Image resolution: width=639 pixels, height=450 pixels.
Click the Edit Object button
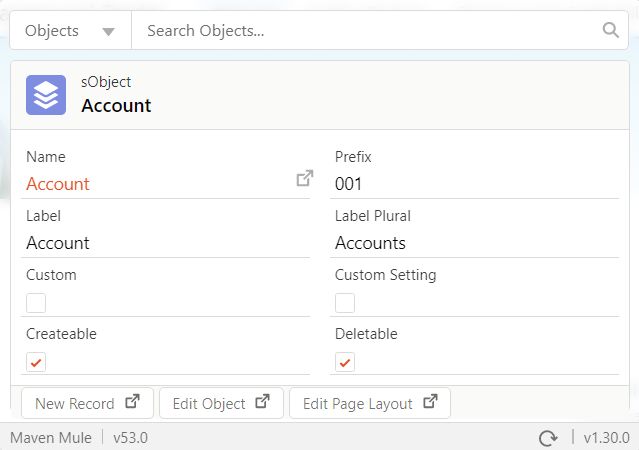point(221,403)
